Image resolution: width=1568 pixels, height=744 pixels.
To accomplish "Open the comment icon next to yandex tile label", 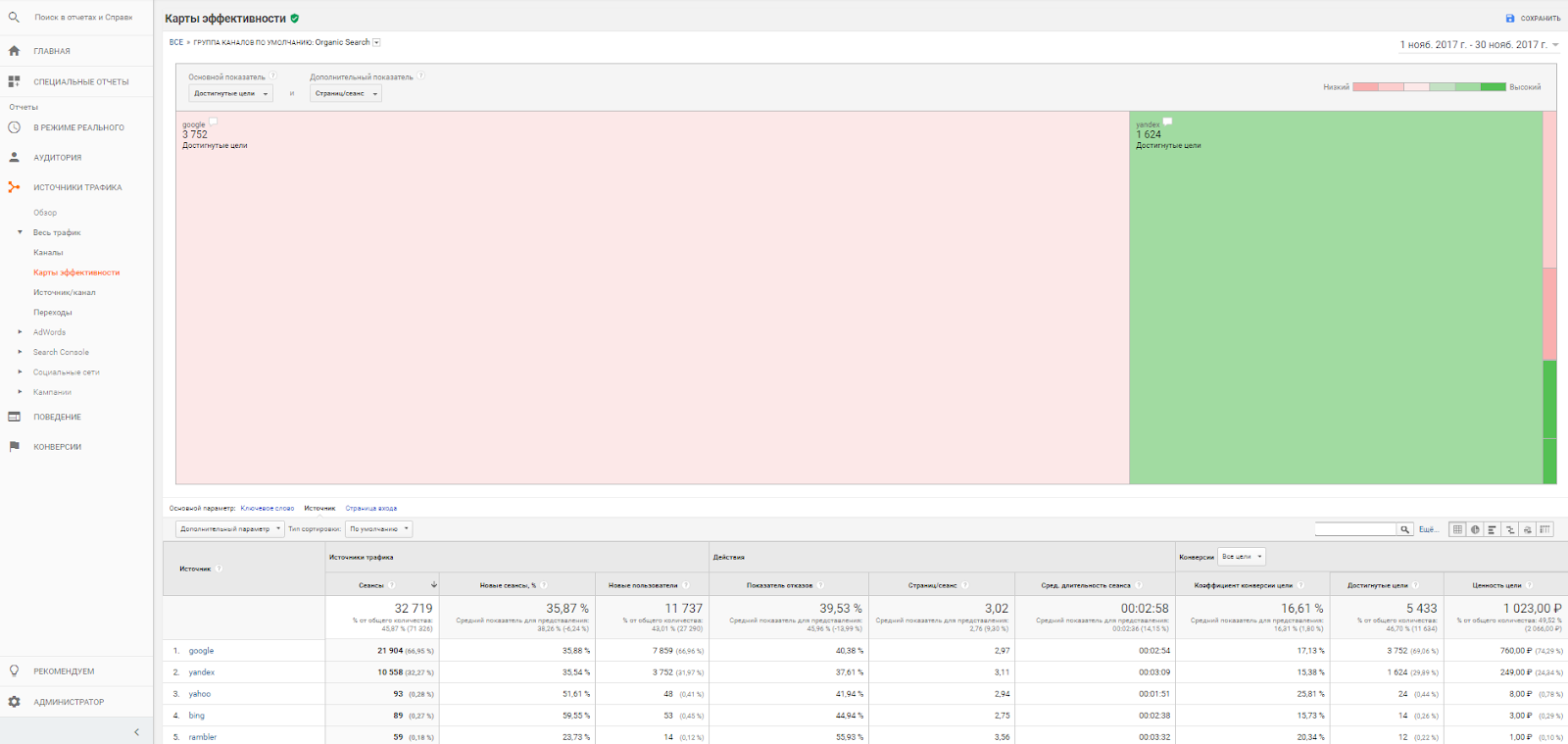I will (1167, 123).
